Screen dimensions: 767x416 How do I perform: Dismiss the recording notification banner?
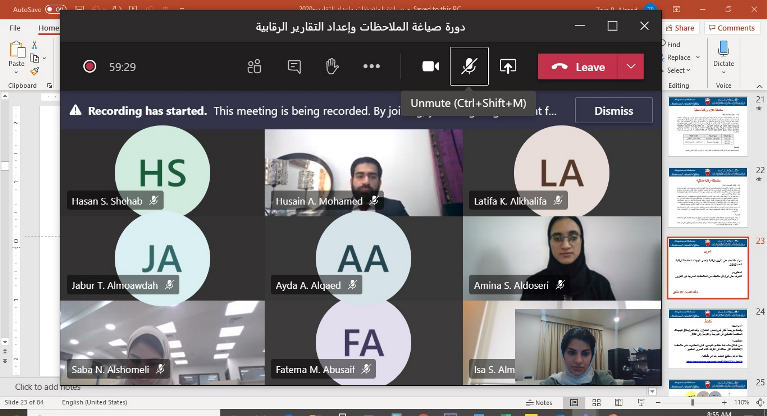tap(613, 111)
